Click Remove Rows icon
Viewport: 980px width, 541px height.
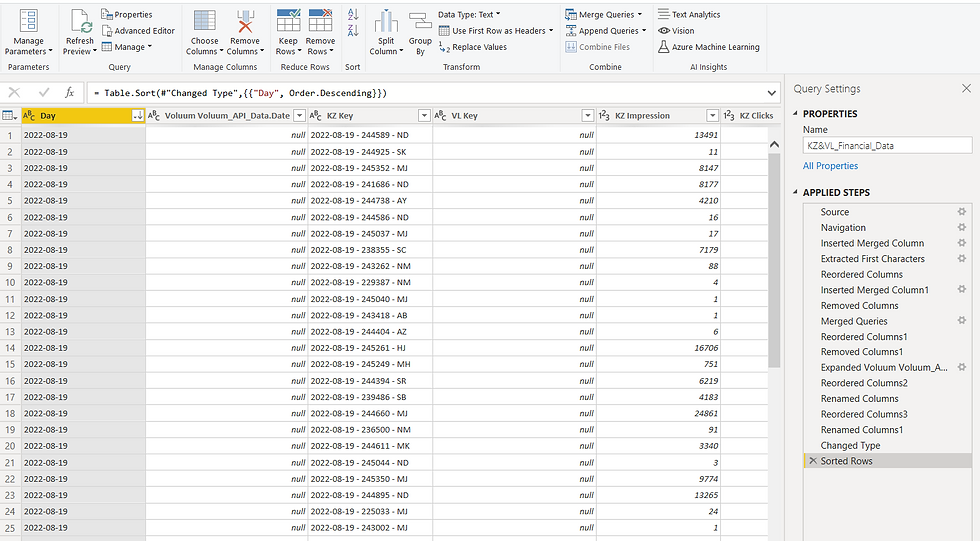[320, 21]
